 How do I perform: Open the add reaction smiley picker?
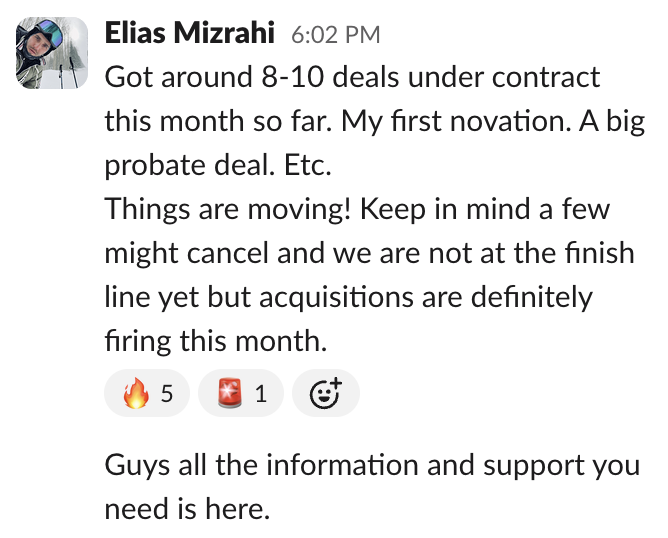pyautogui.click(x=326, y=393)
